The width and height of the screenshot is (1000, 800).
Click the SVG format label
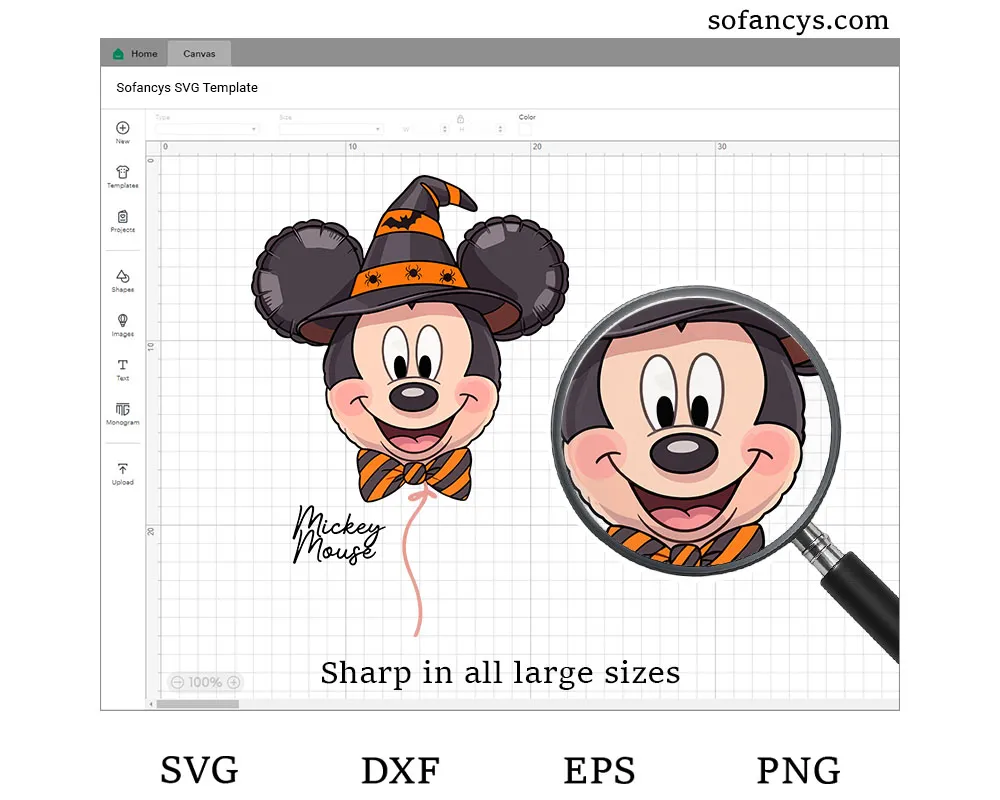199,770
